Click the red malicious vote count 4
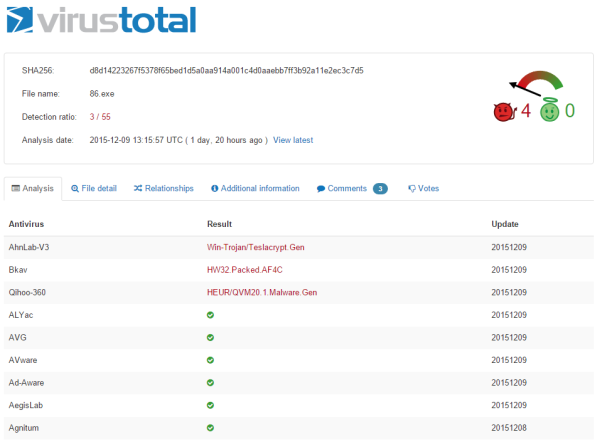The image size is (600, 442). point(526,111)
